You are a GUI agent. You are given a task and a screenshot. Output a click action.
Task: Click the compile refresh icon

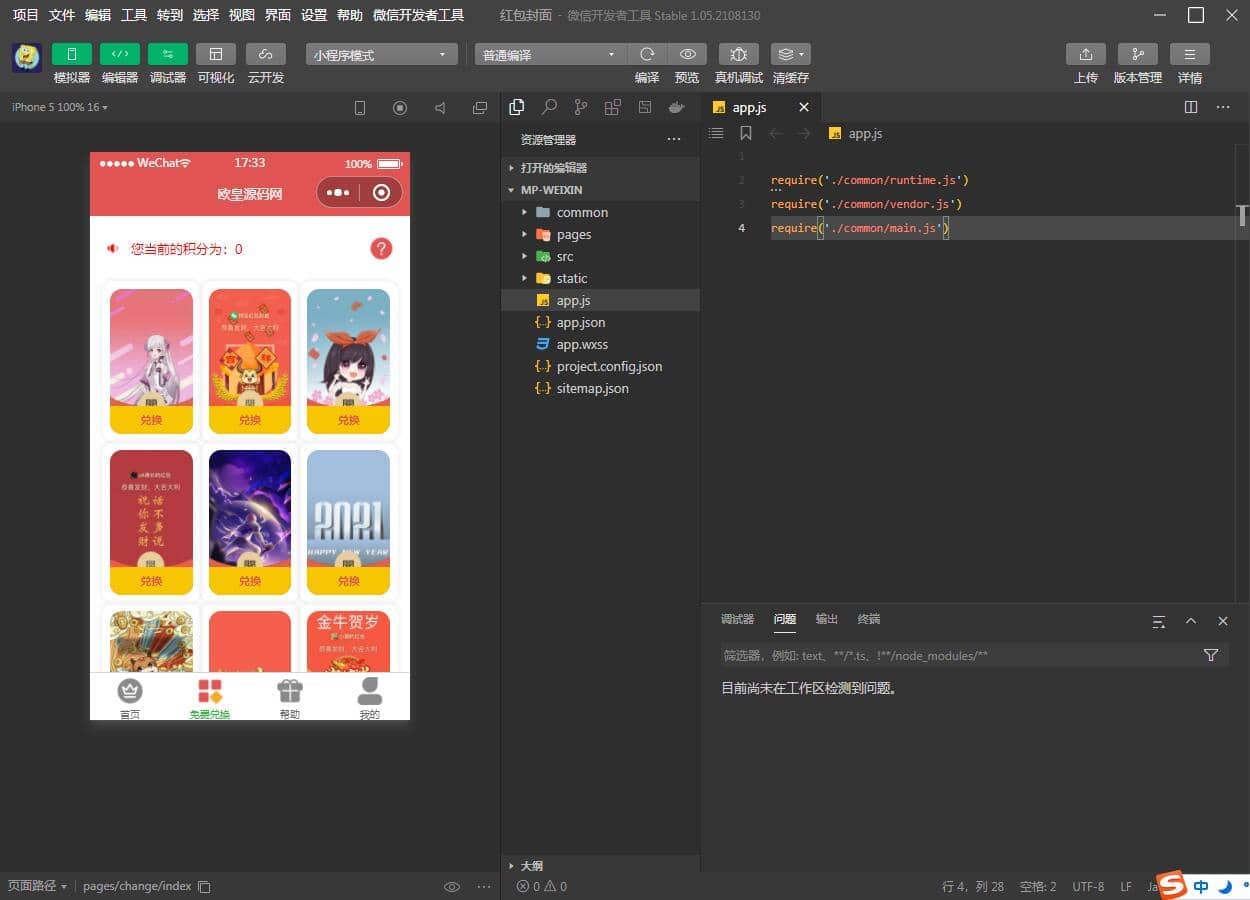647,55
